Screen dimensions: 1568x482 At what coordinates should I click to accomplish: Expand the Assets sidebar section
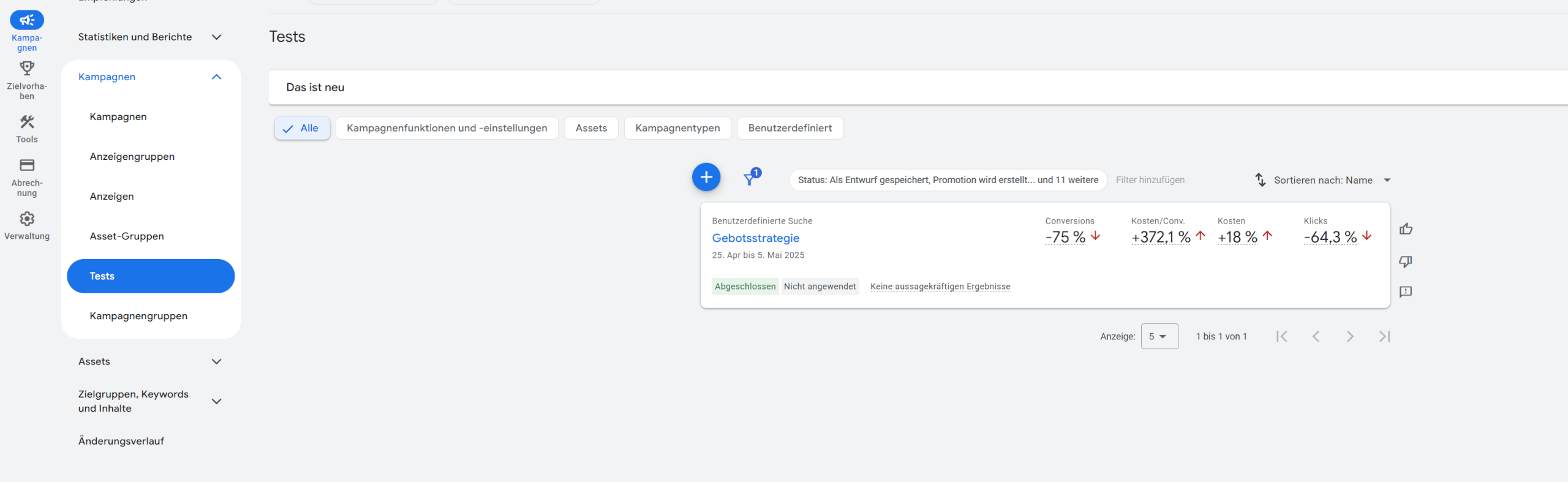pyautogui.click(x=216, y=361)
